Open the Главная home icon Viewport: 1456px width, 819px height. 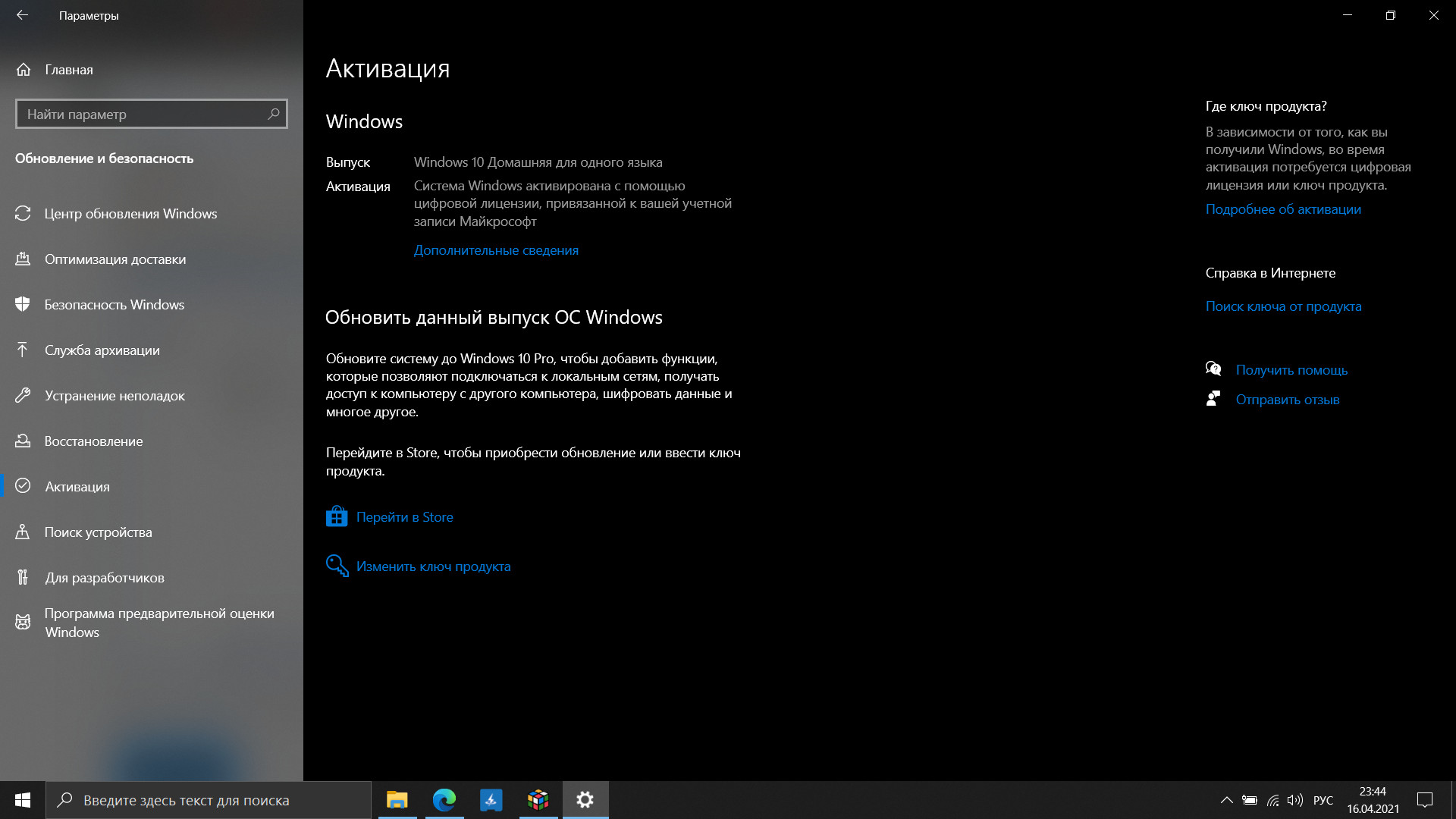(x=24, y=70)
